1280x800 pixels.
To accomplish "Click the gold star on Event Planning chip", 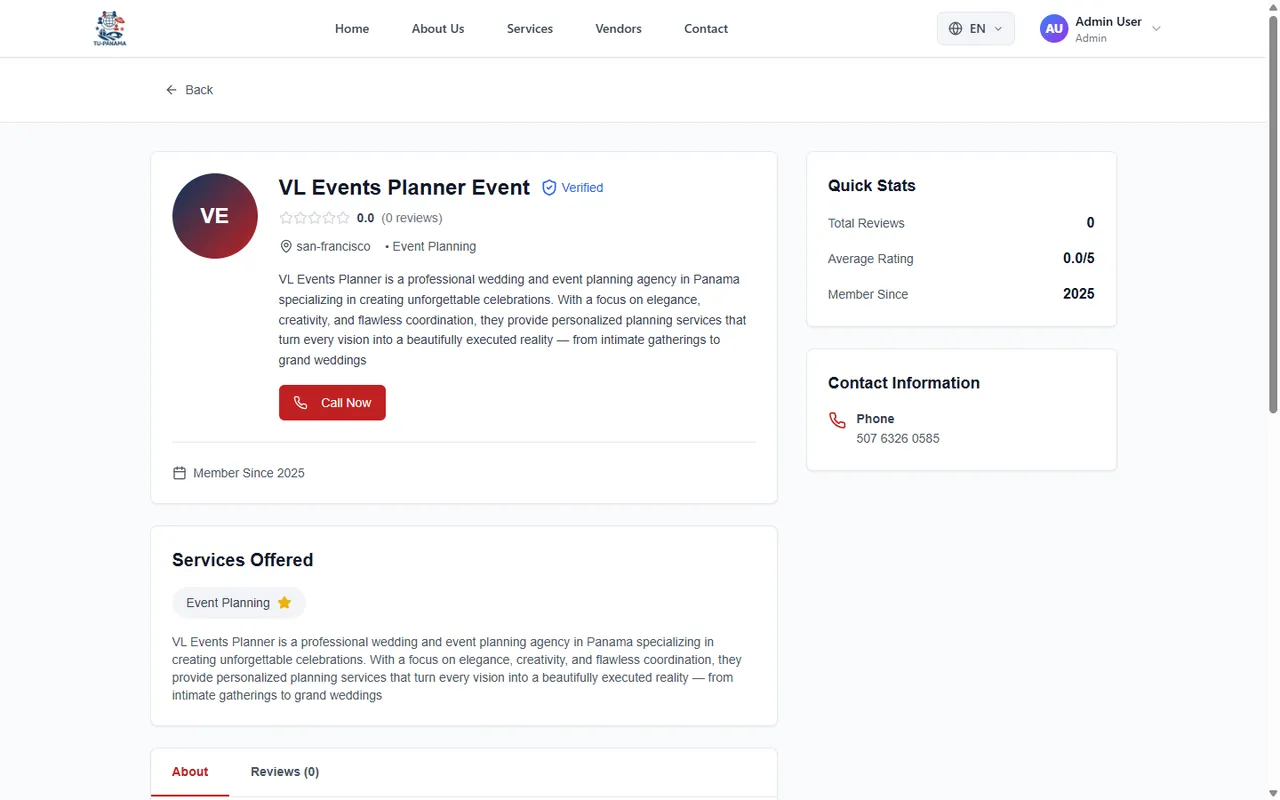I will pos(284,603).
